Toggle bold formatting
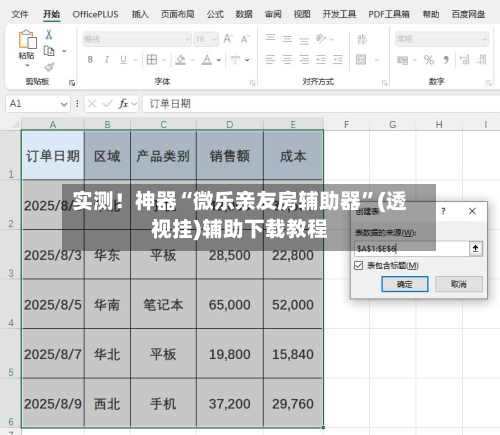This screenshot has height=435, width=500. click(x=90, y=60)
